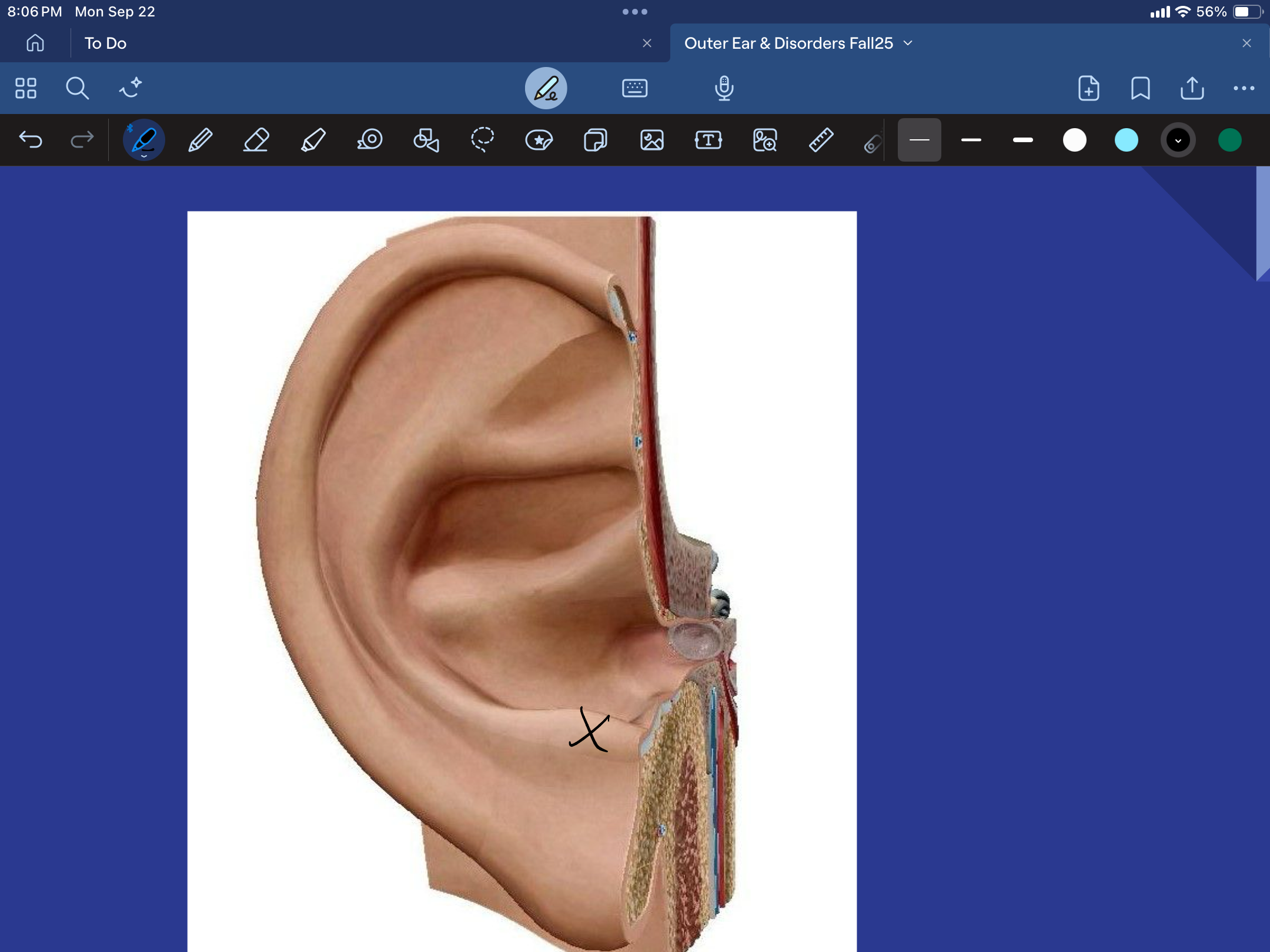Image resolution: width=1270 pixels, height=952 pixels.
Task: Undo the last stroke
Action: coord(31,140)
